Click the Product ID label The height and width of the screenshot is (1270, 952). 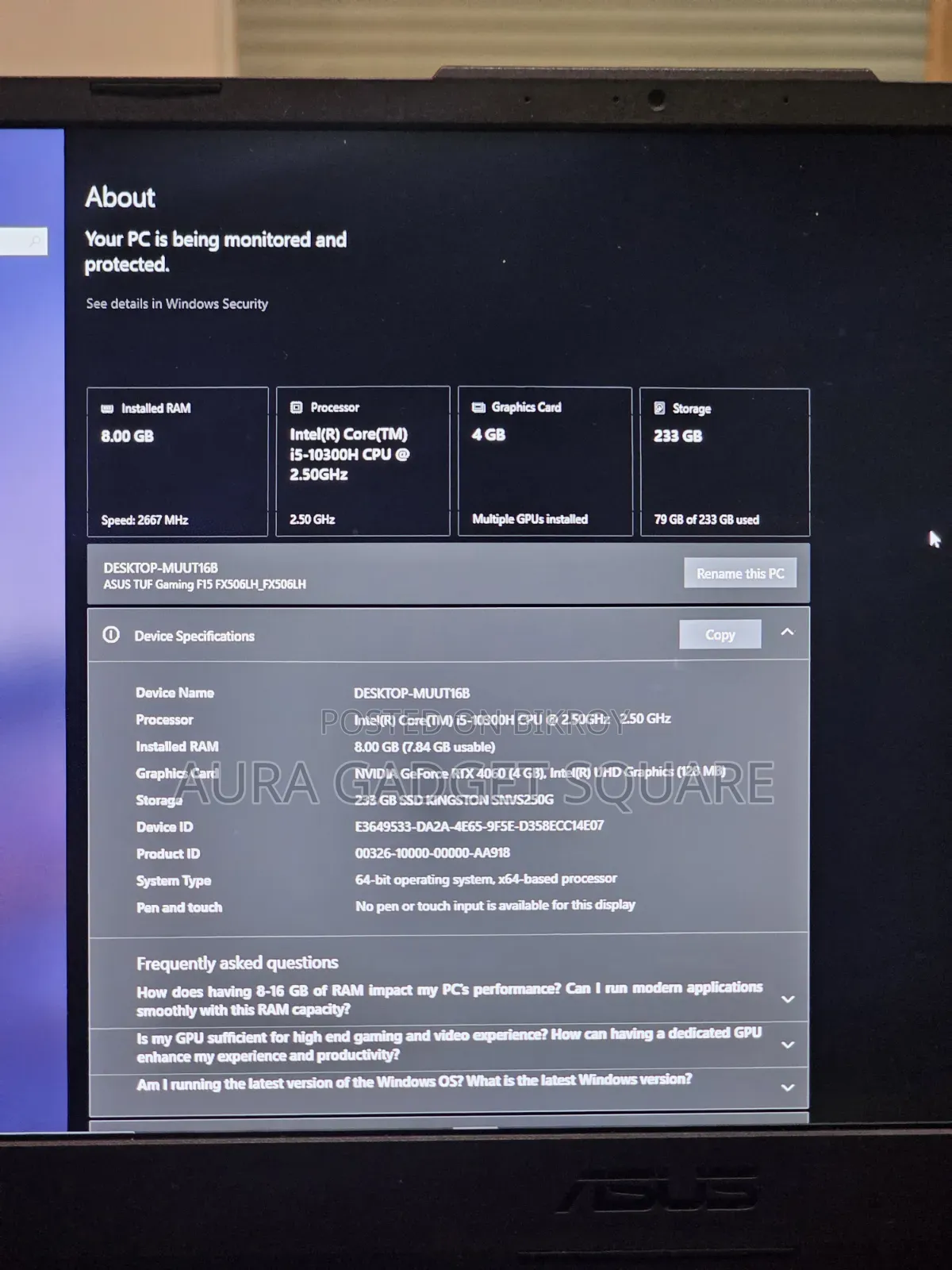[168, 854]
